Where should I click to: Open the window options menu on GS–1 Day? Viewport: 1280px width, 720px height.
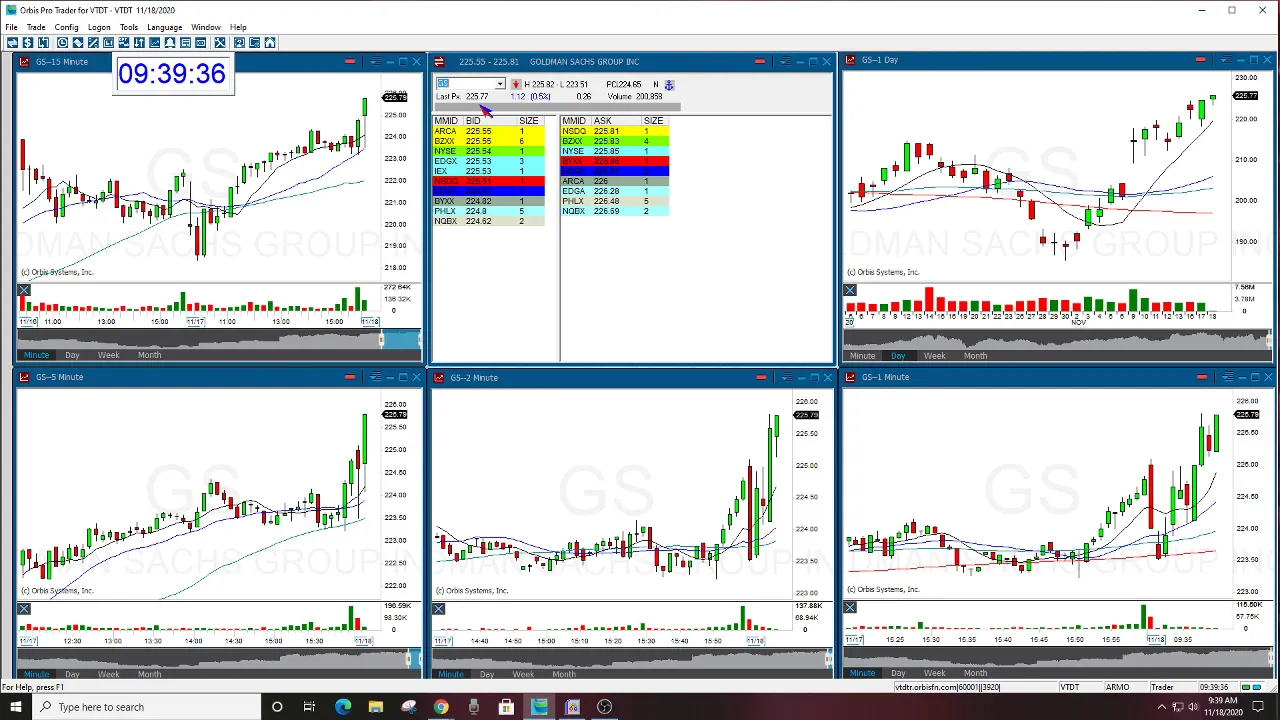click(1226, 60)
